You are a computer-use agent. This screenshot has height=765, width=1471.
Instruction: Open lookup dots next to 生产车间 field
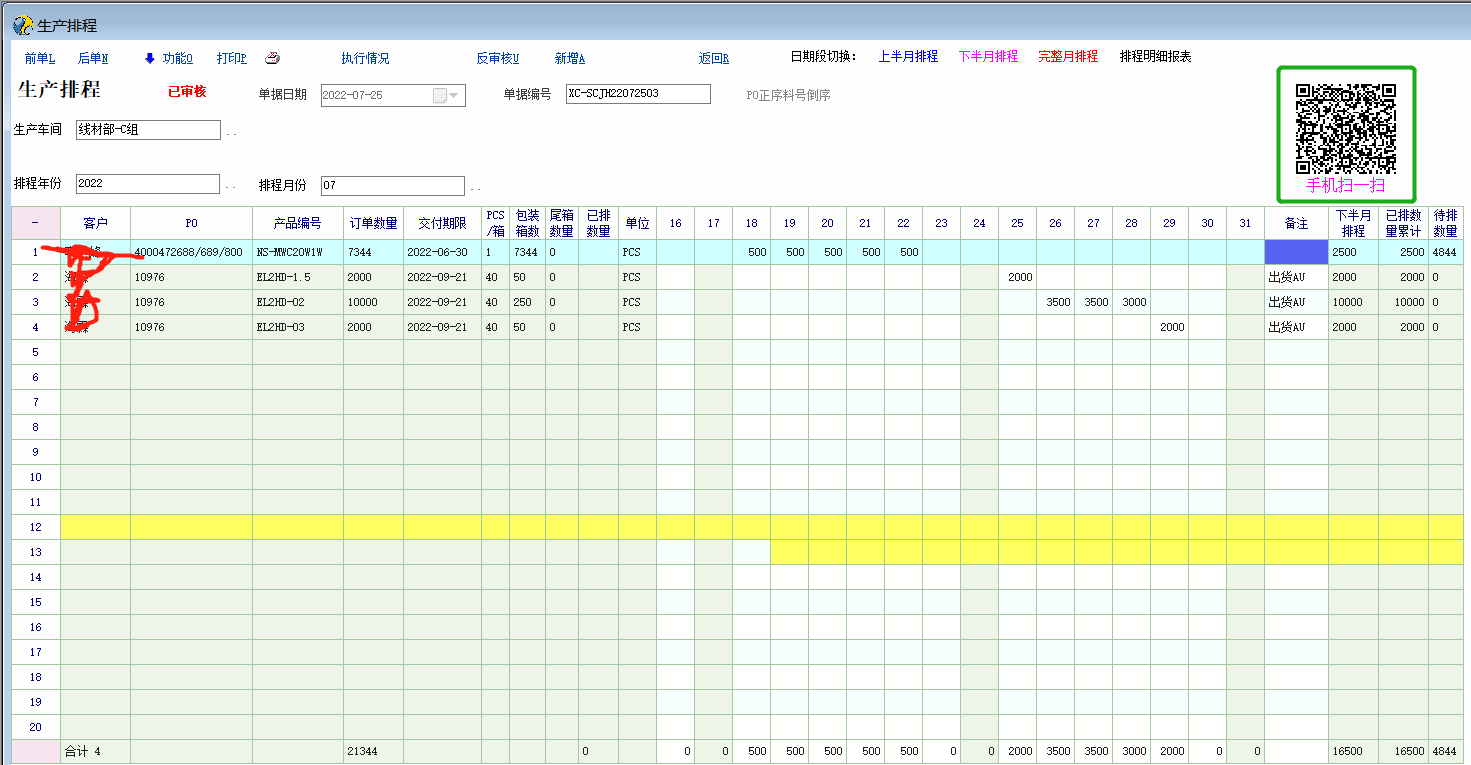231,132
